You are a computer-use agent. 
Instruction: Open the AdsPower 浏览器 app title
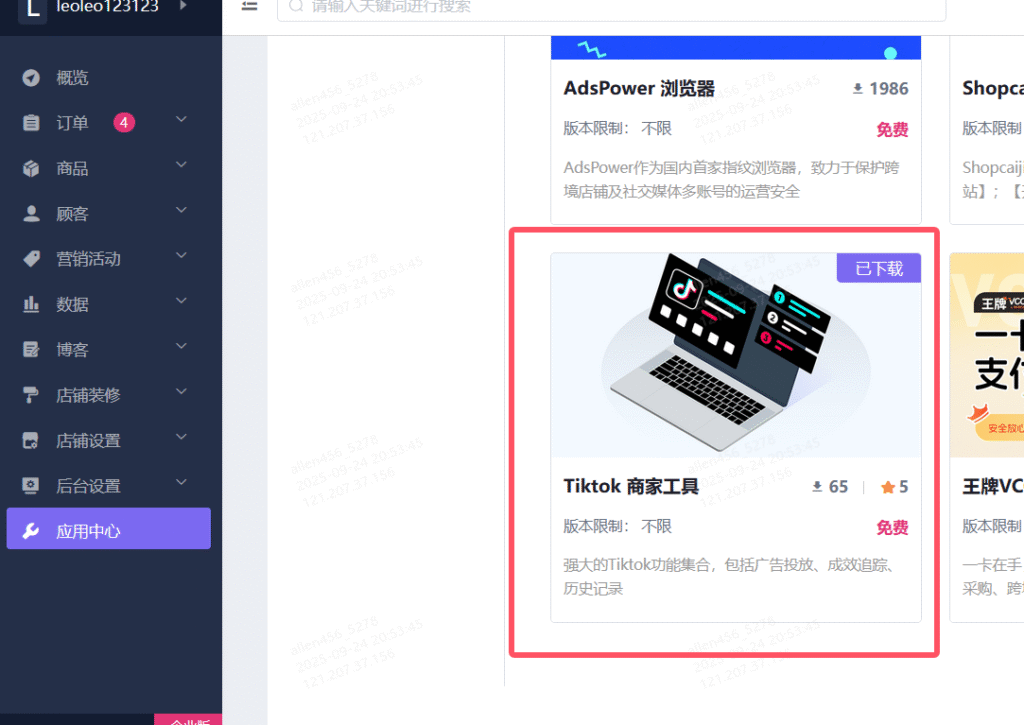(x=639, y=88)
